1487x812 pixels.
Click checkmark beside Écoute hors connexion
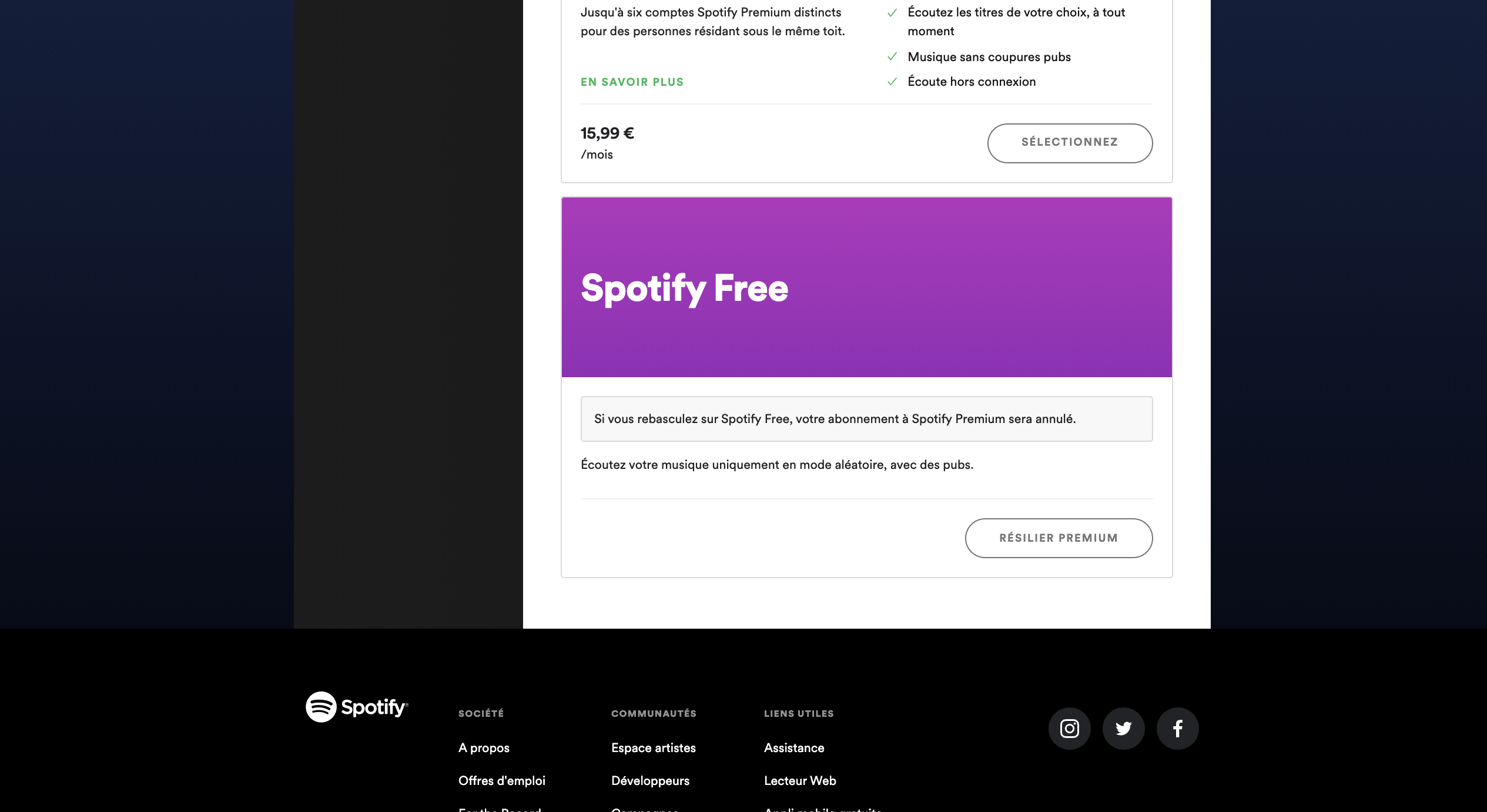click(x=892, y=82)
